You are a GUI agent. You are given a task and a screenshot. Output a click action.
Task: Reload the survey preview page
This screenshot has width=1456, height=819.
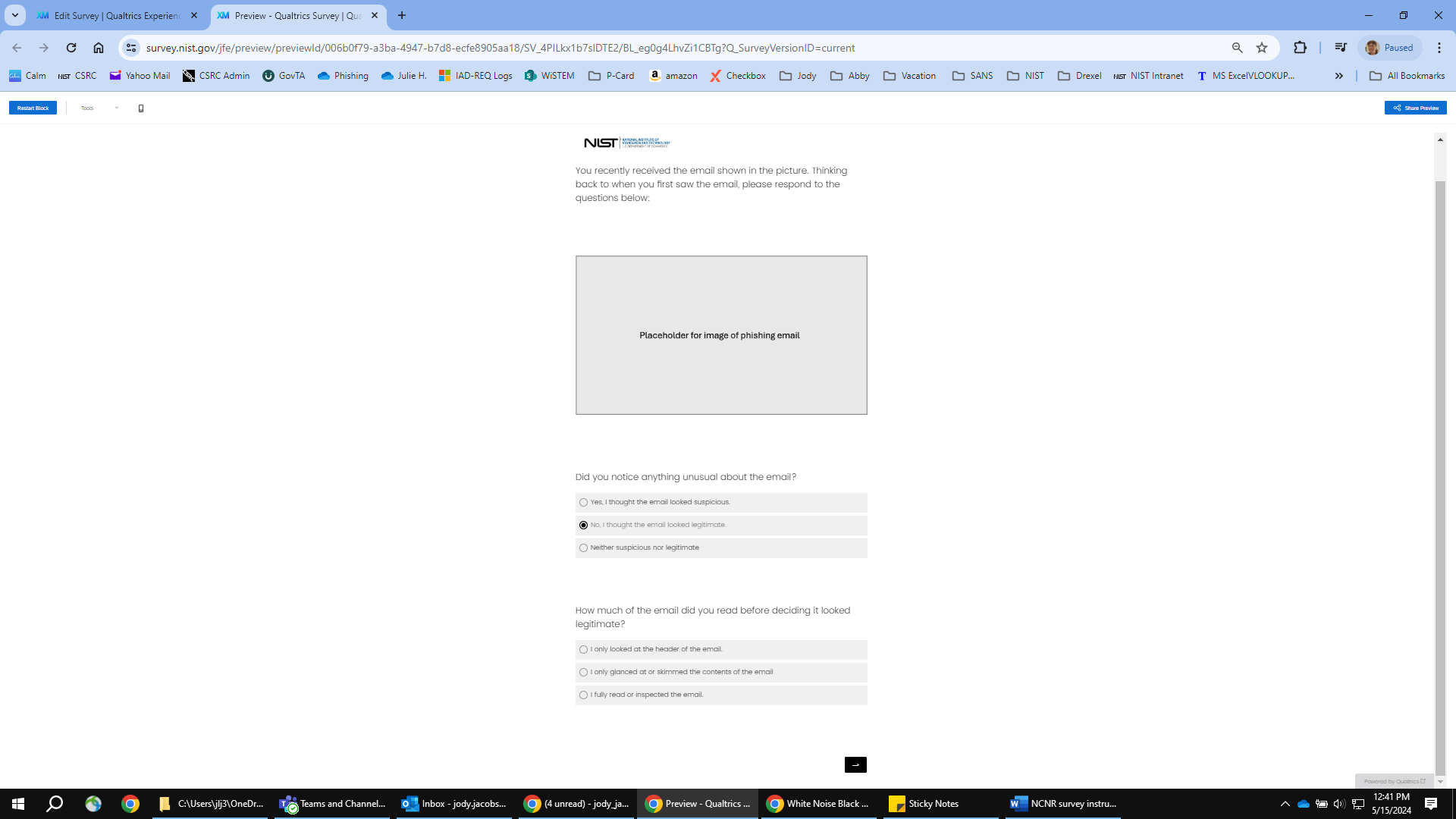point(71,48)
